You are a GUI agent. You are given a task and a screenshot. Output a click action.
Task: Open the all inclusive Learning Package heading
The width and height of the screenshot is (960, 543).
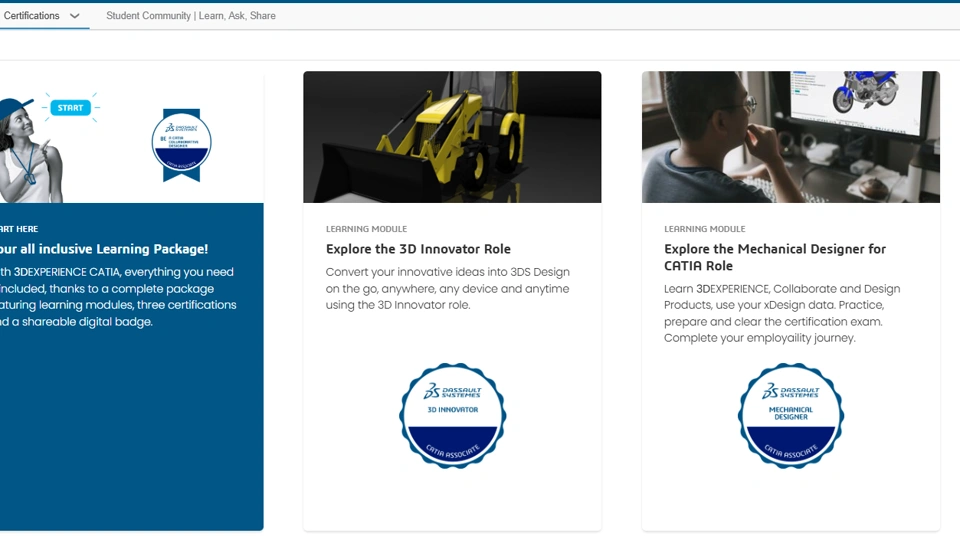pyautogui.click(x=104, y=249)
